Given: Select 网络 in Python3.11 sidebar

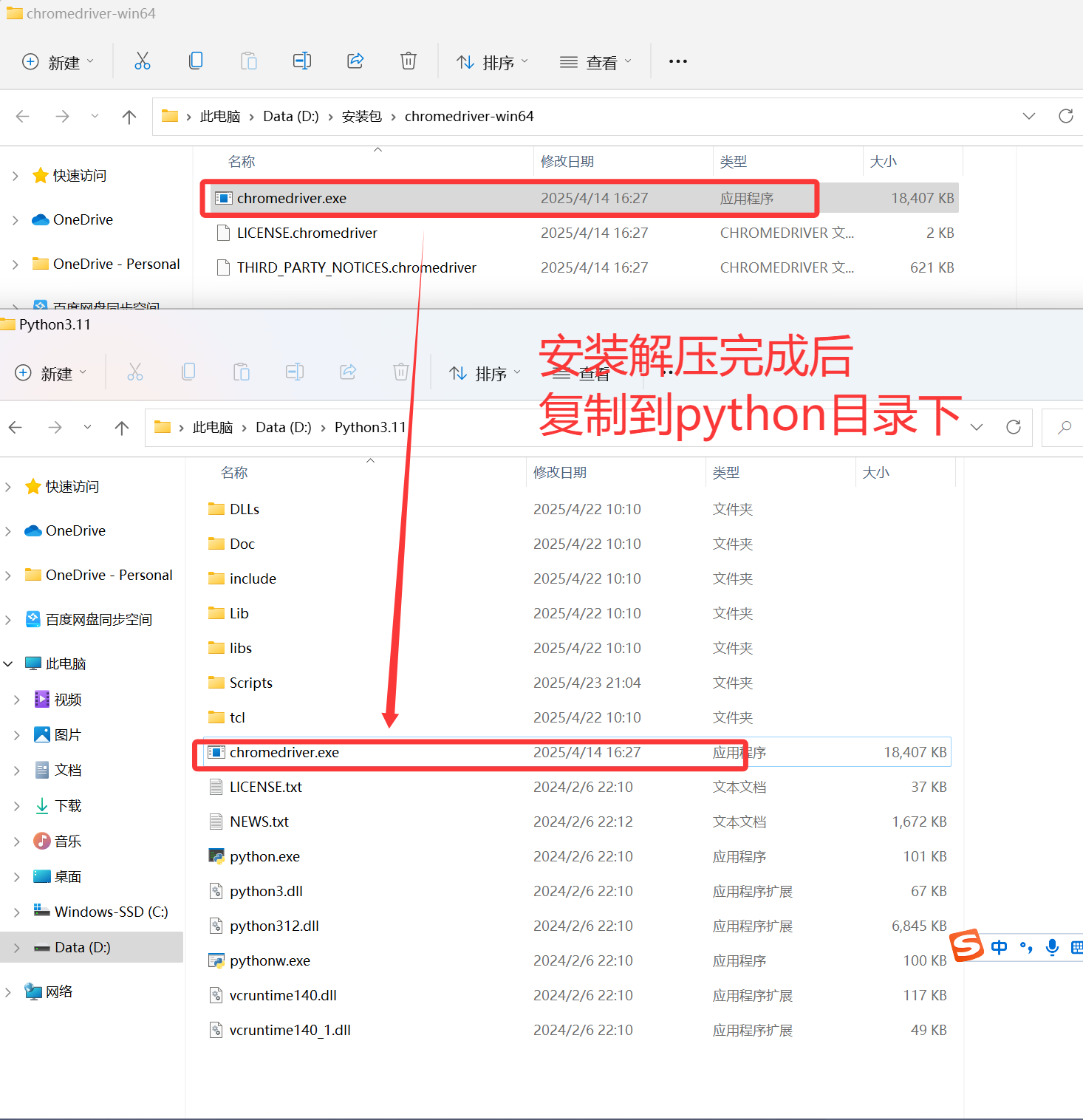Looking at the screenshot, I should pos(49,991).
